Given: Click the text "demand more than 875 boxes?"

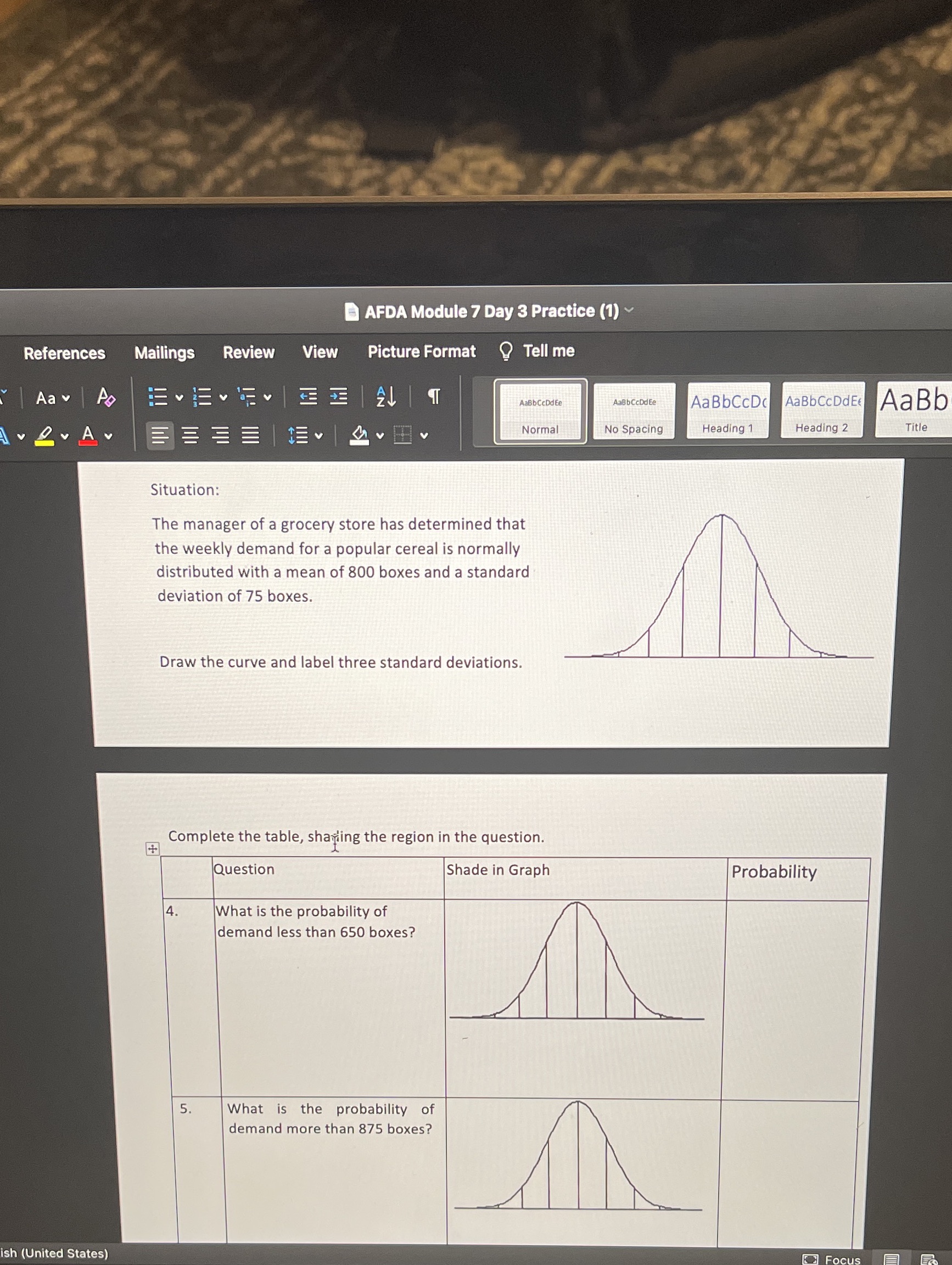Looking at the screenshot, I should [331, 1128].
